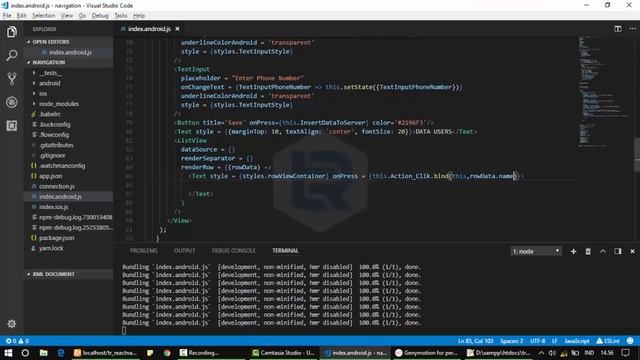Switch to the Problems panel tab
640x360 pixels.
coord(143,251)
